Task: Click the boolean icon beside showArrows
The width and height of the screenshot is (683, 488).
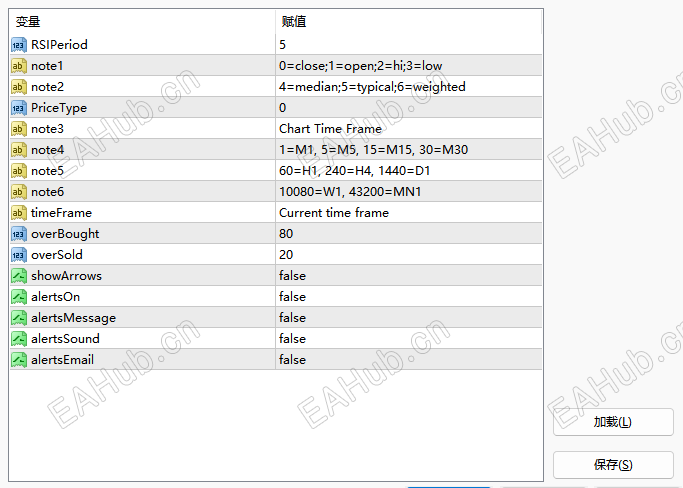Action: tap(19, 276)
